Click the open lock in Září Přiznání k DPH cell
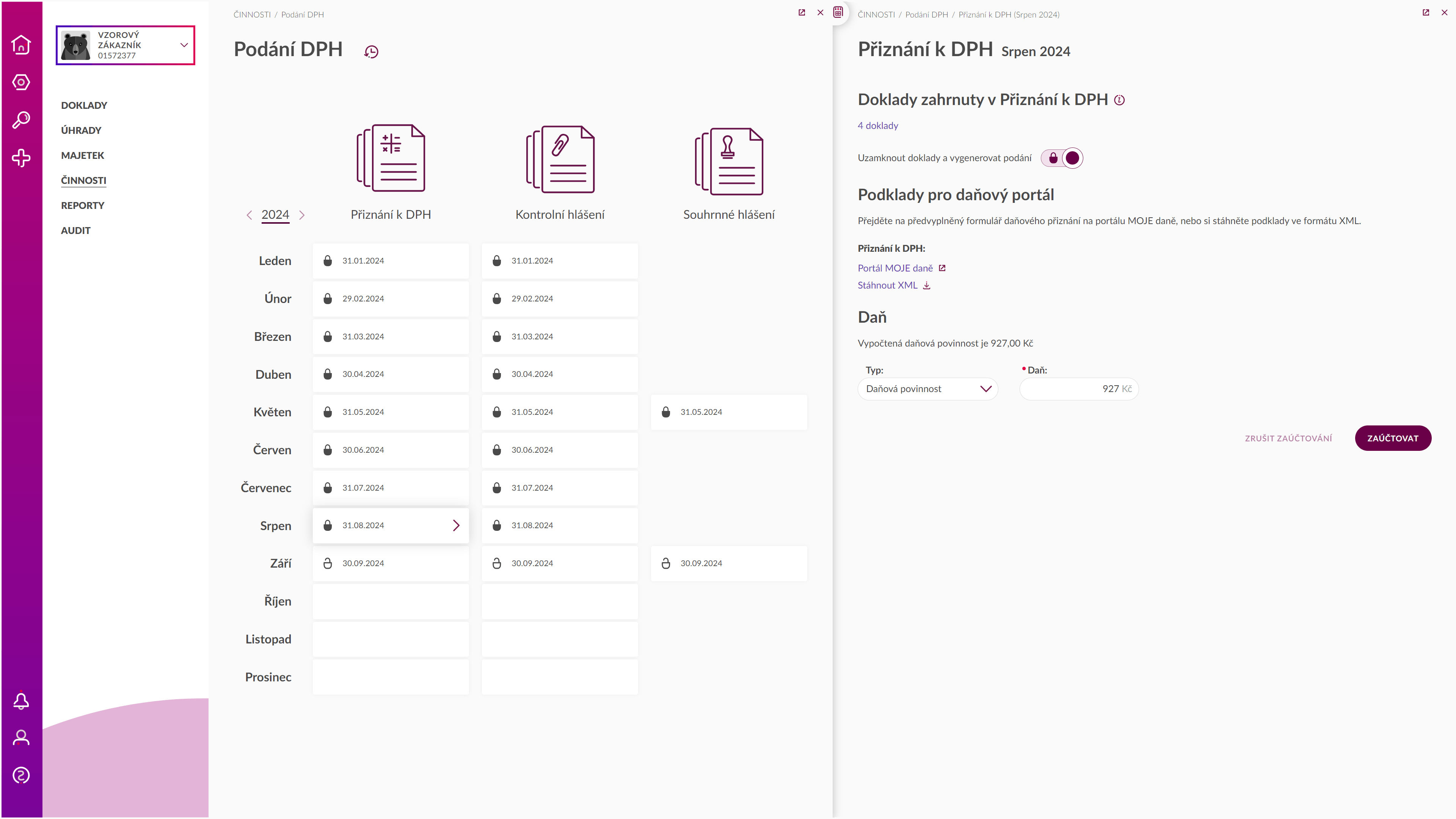This screenshot has height=819, width=1456. (327, 563)
